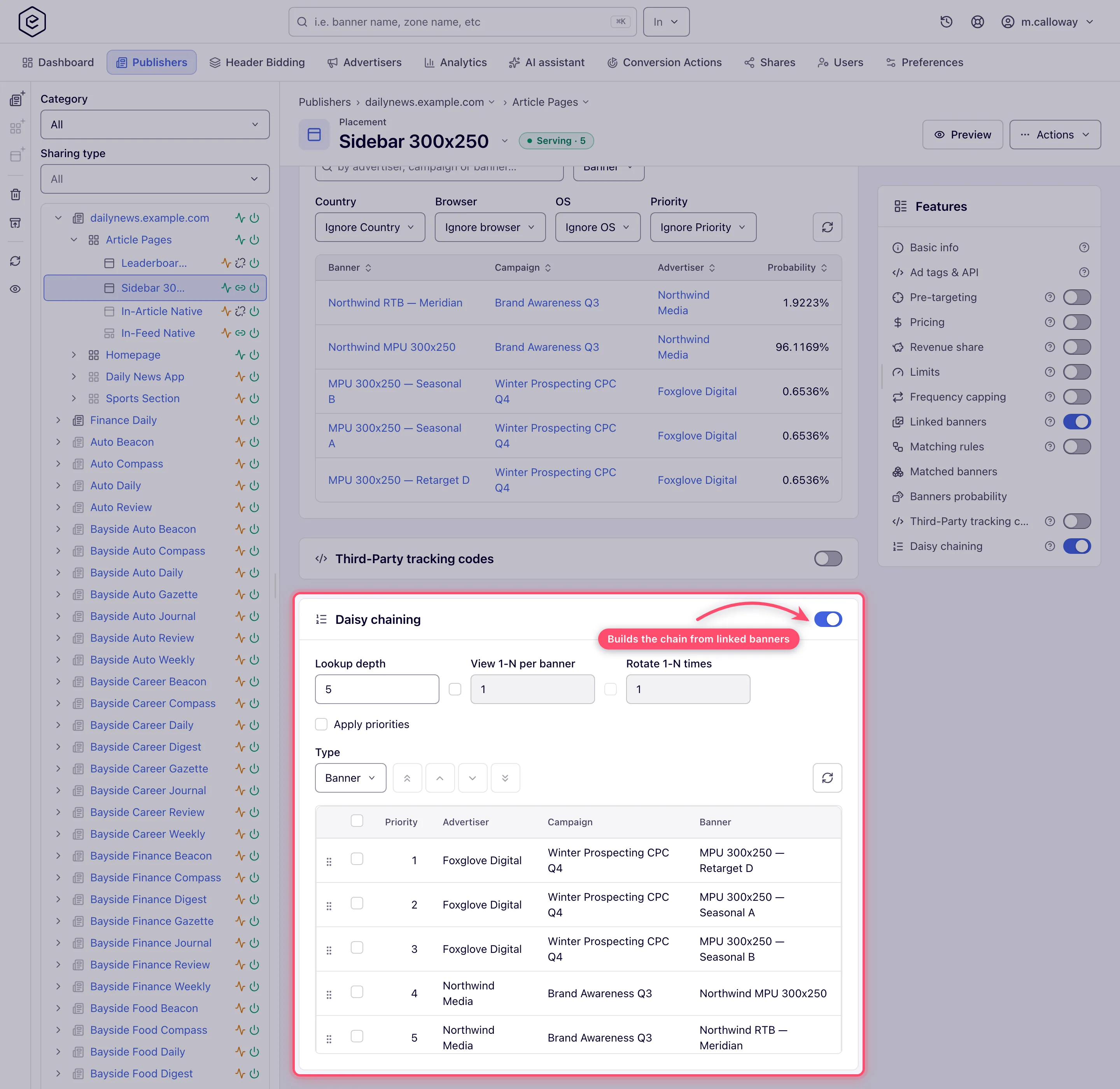This screenshot has width=1120, height=1089.
Task: Click the archive icon in left rail
Action: coord(16,222)
